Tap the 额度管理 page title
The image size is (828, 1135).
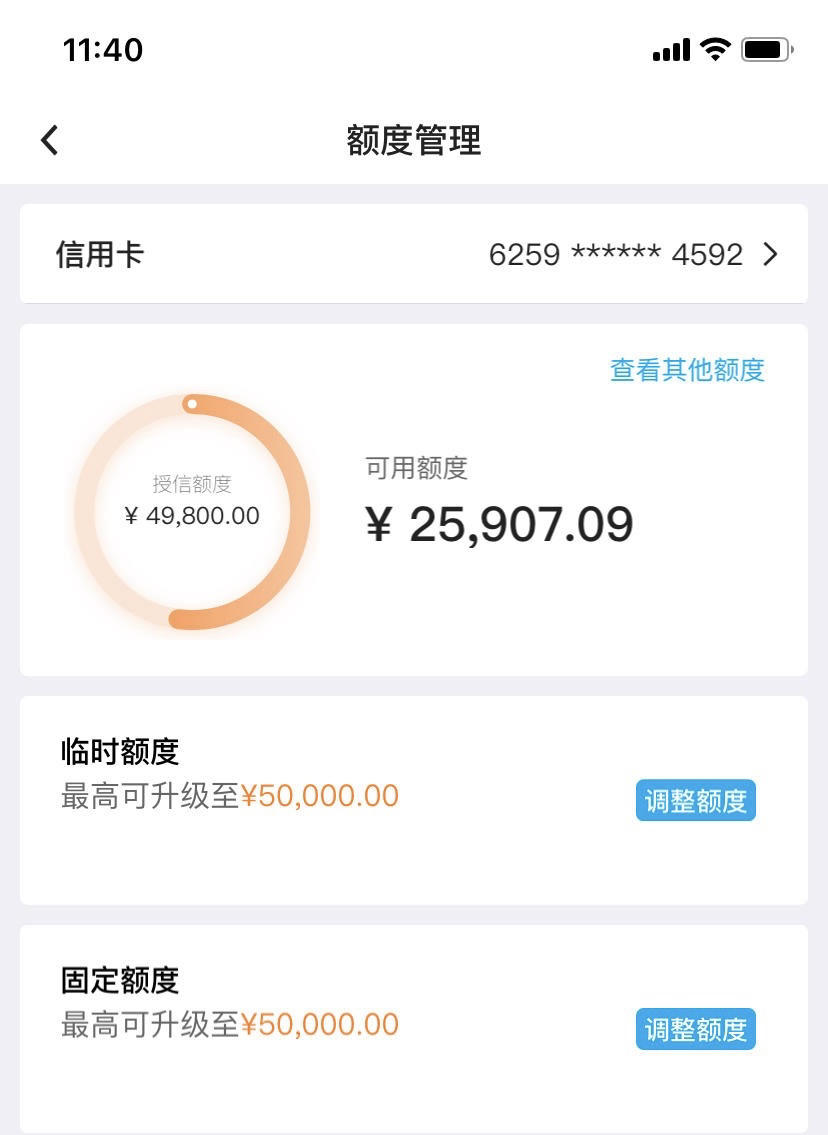pos(414,140)
